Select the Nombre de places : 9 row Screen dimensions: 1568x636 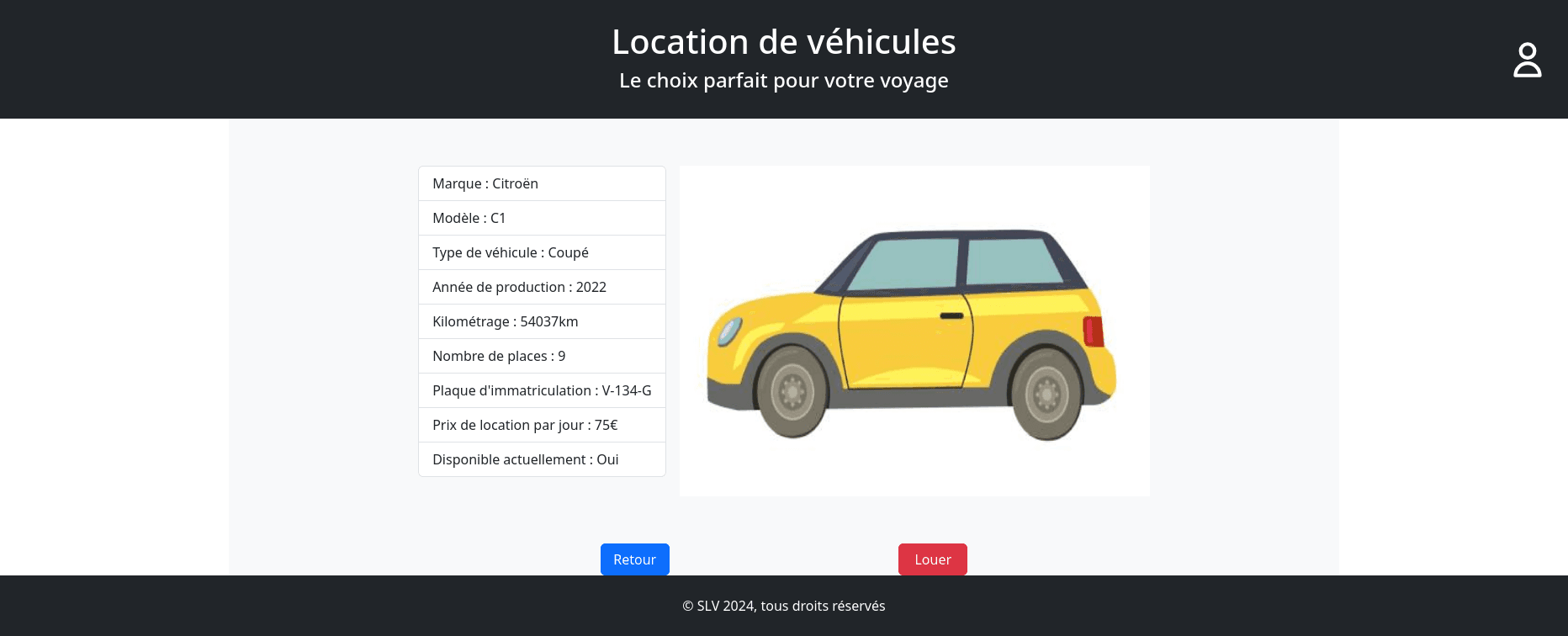coord(542,356)
